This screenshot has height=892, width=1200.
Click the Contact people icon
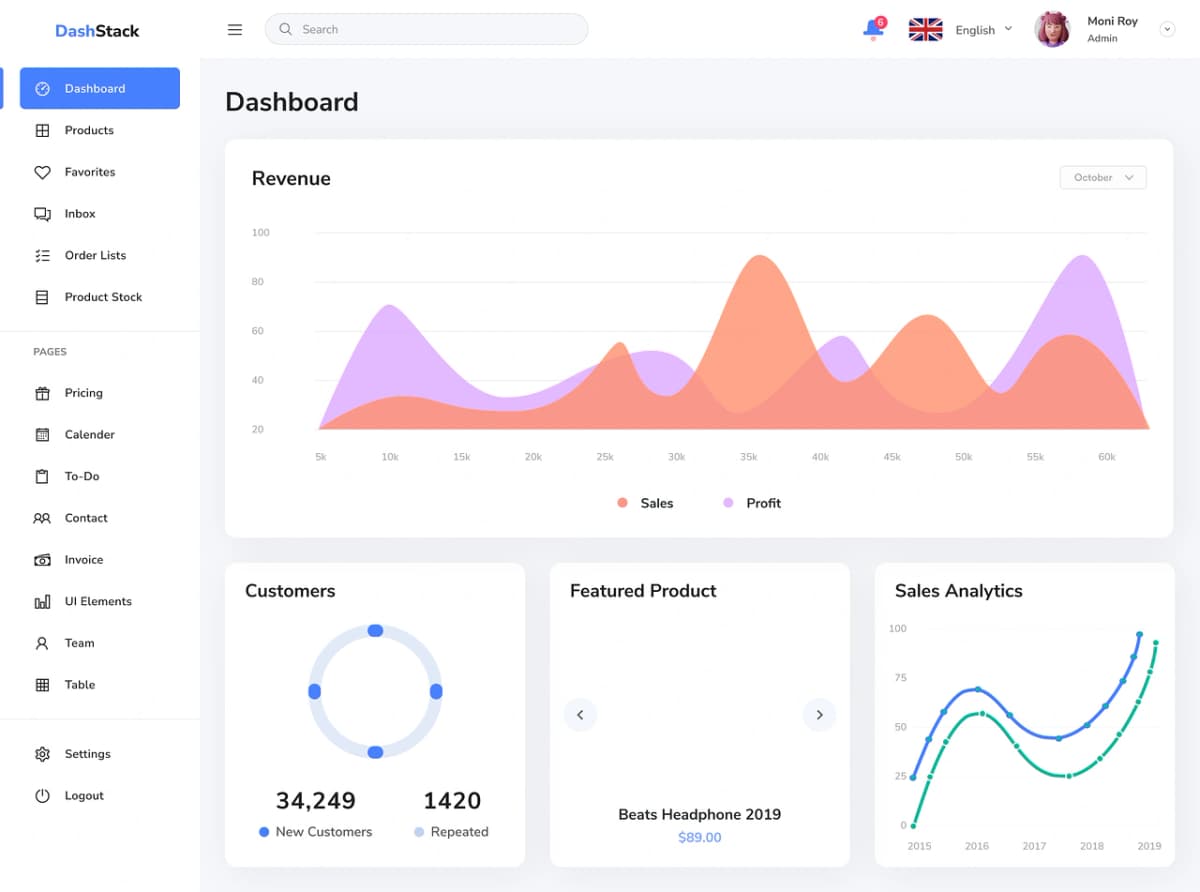(42, 519)
